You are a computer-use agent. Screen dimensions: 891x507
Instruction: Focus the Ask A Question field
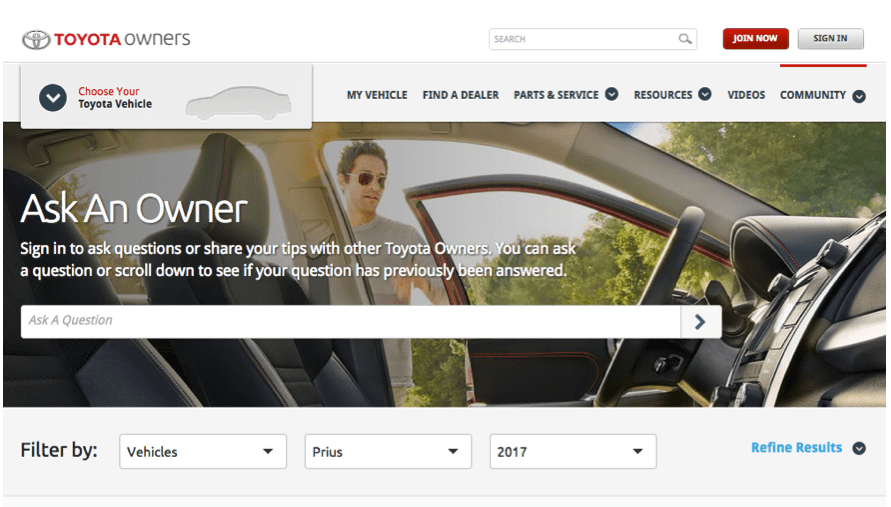point(350,321)
